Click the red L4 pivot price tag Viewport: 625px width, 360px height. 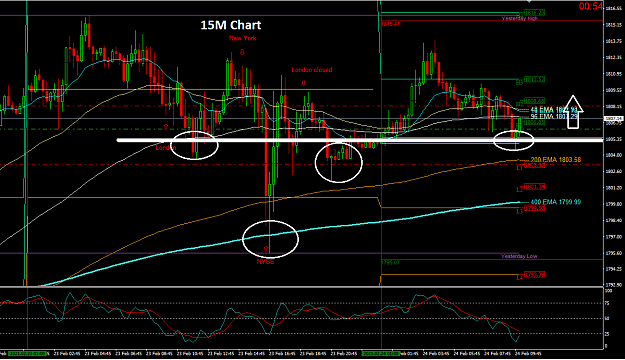pyautogui.click(x=534, y=274)
